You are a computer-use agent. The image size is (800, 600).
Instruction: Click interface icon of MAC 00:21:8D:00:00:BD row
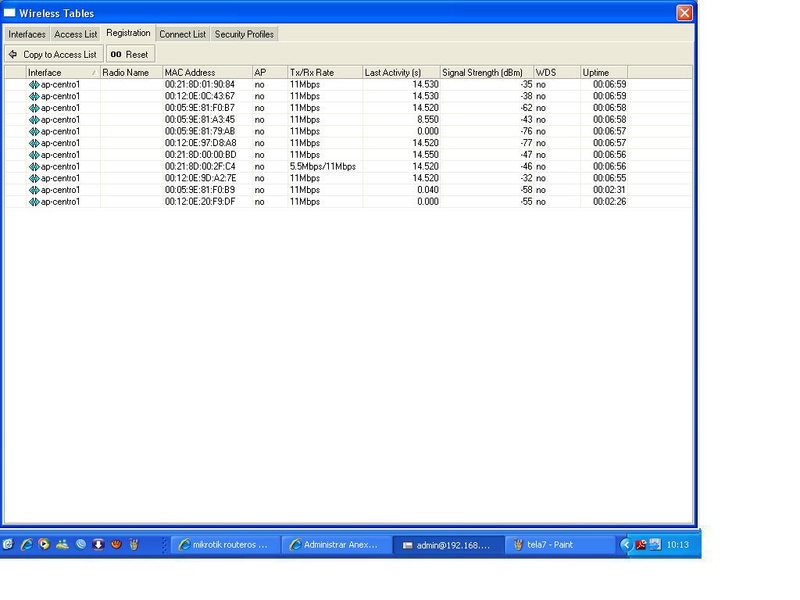[x=34, y=155]
